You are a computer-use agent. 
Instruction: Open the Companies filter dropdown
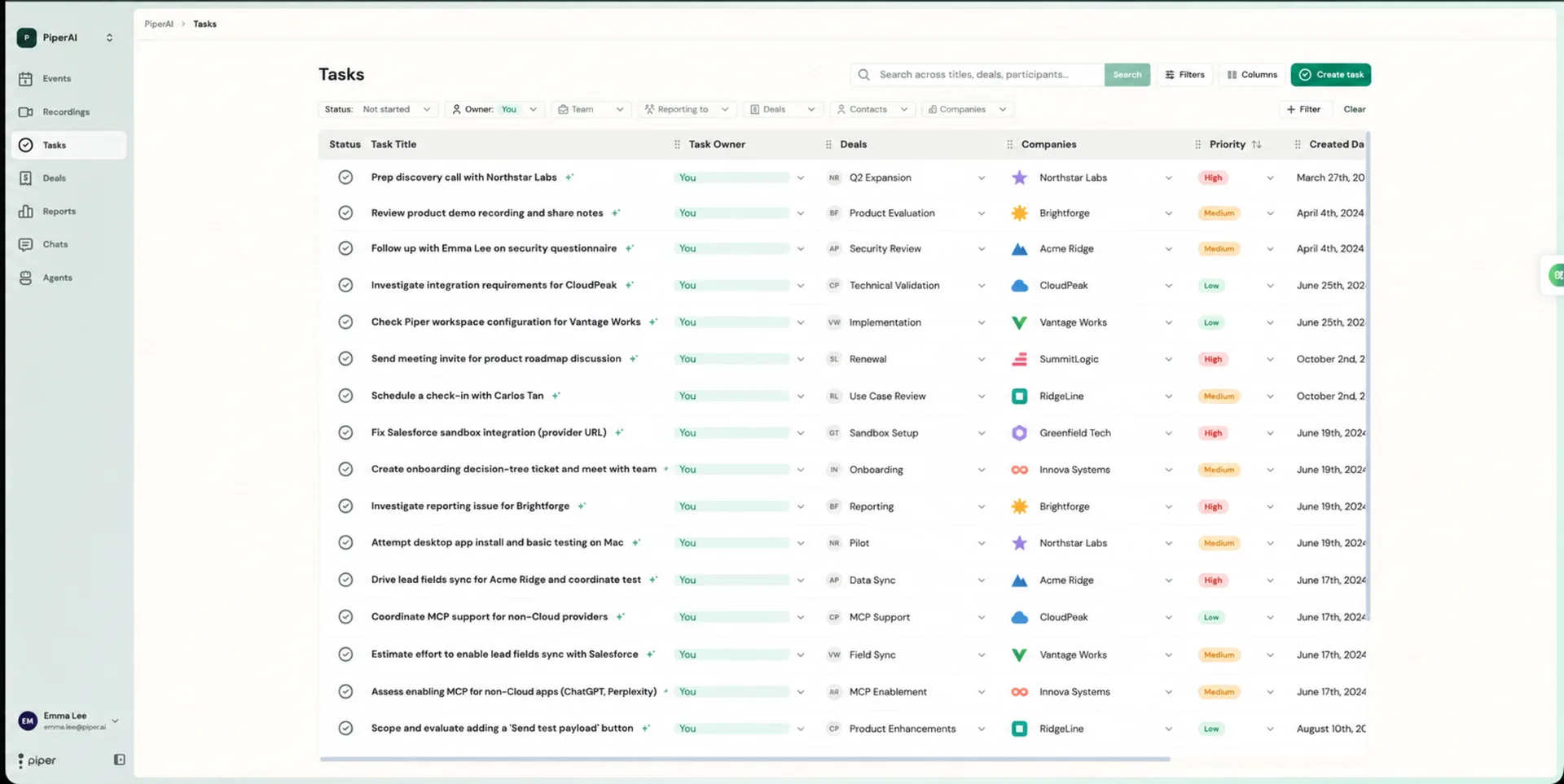967,109
